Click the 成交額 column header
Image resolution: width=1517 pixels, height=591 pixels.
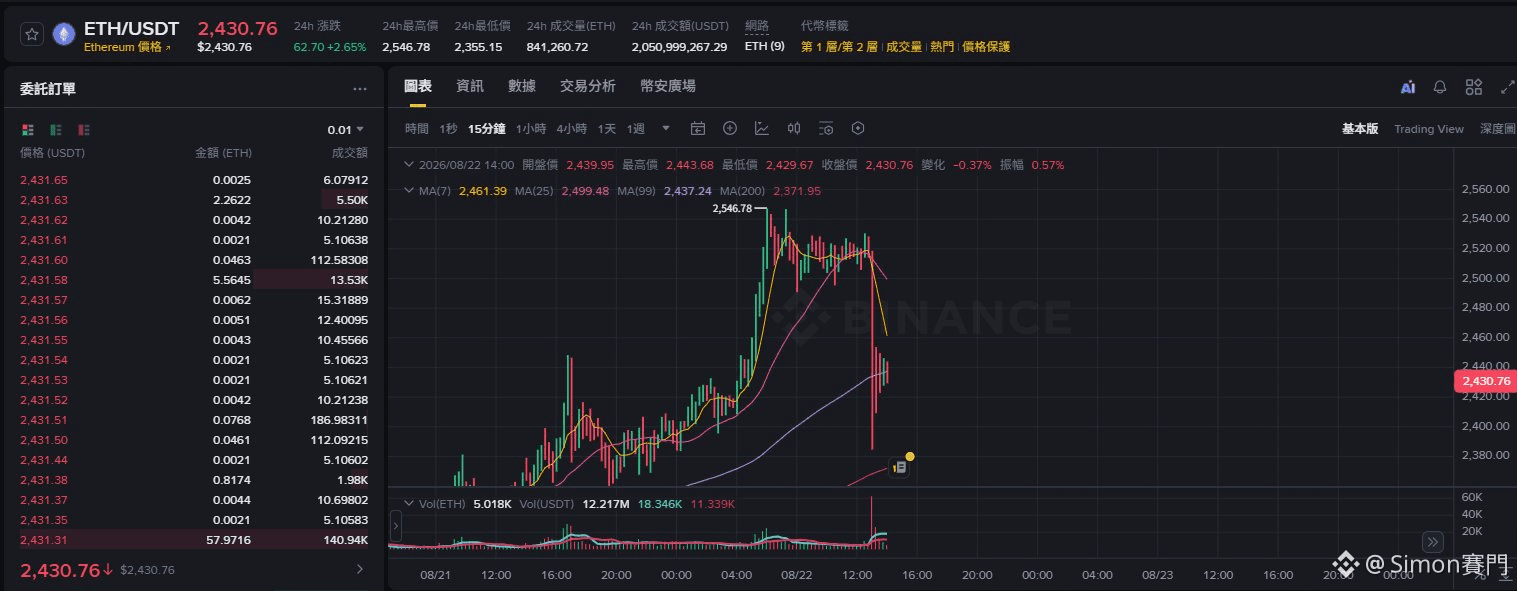(349, 153)
